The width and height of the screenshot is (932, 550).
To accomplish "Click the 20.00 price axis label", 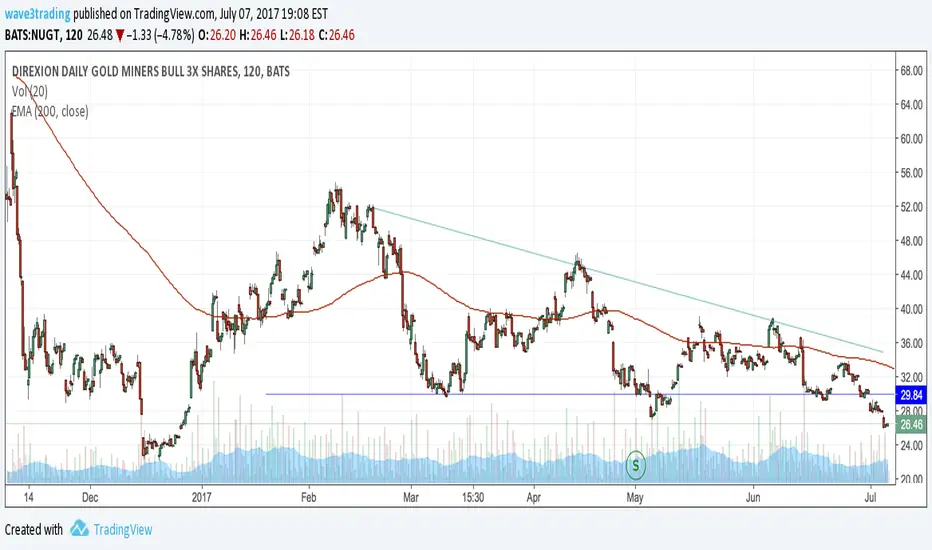I will [911, 479].
